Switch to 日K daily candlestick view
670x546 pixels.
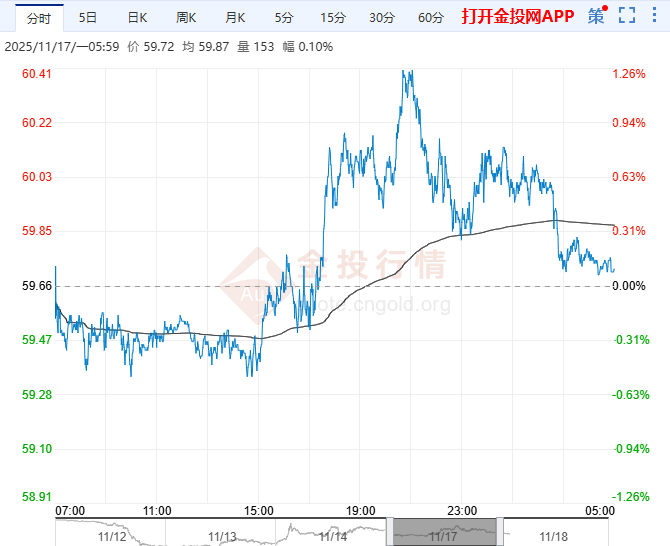click(x=137, y=18)
